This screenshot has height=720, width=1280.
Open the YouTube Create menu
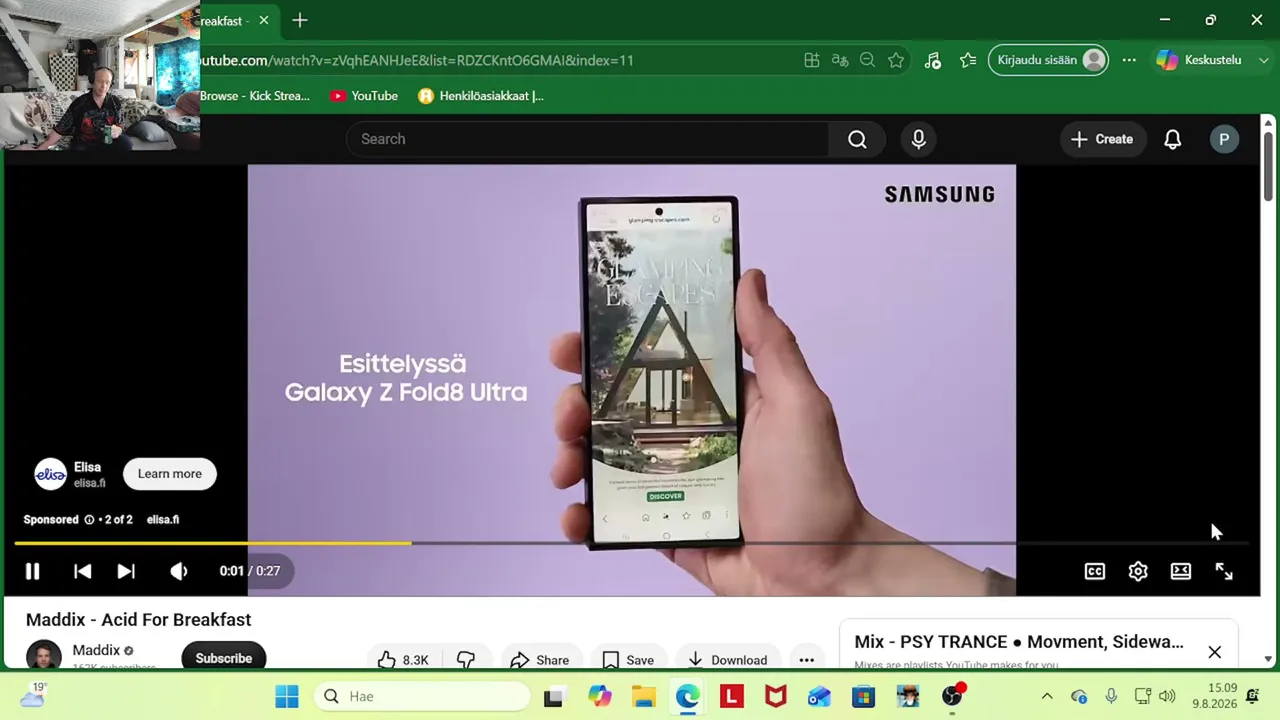click(1102, 139)
